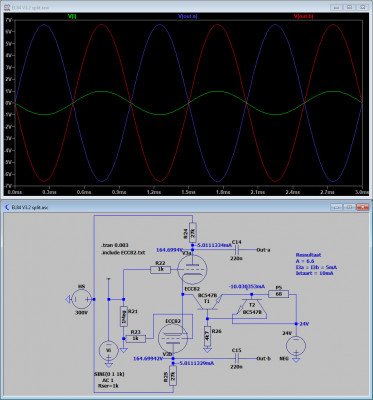Viewport: 373px width, 400px height.
Task: Click the SINE(0 1 1k) source value
Action: point(109,374)
